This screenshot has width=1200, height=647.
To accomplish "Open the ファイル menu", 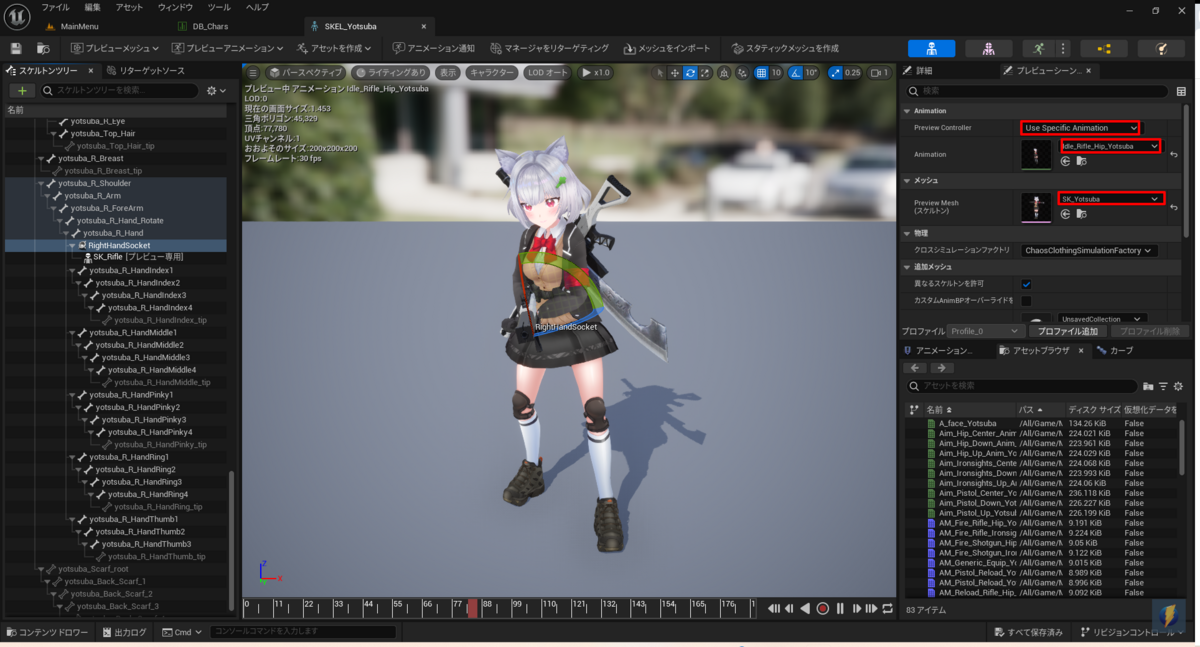I will 55,7.
